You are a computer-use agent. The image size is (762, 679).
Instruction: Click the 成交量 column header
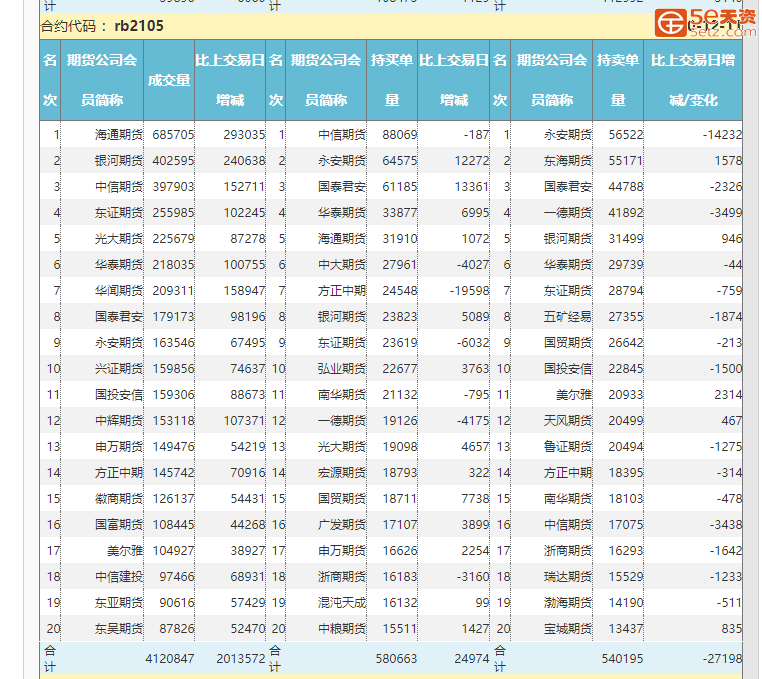pos(169,80)
